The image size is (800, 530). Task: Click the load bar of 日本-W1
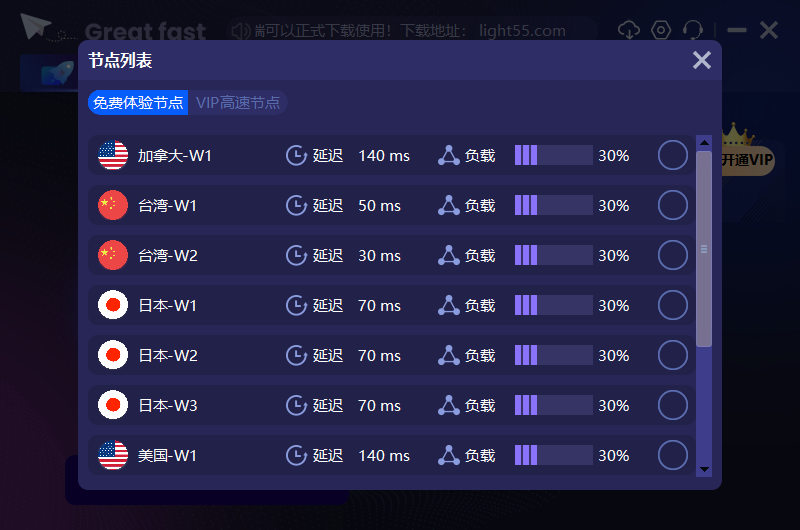coord(554,305)
